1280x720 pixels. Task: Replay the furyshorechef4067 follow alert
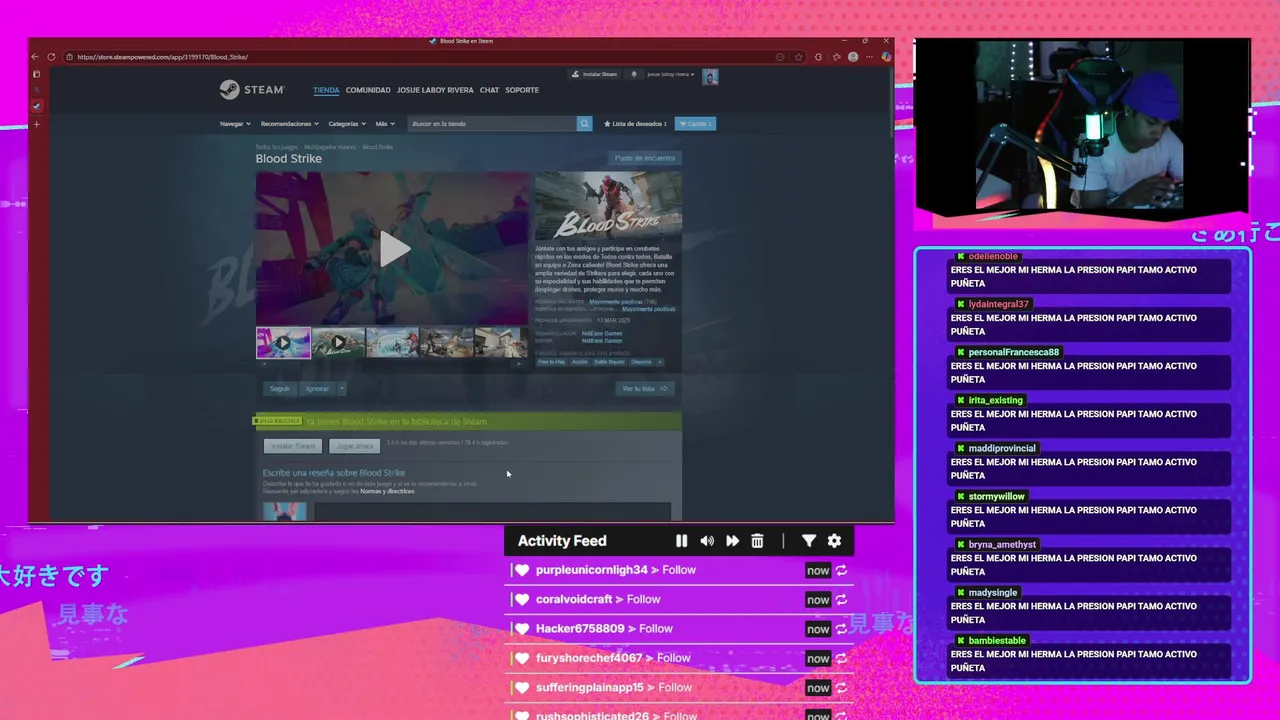pos(841,658)
